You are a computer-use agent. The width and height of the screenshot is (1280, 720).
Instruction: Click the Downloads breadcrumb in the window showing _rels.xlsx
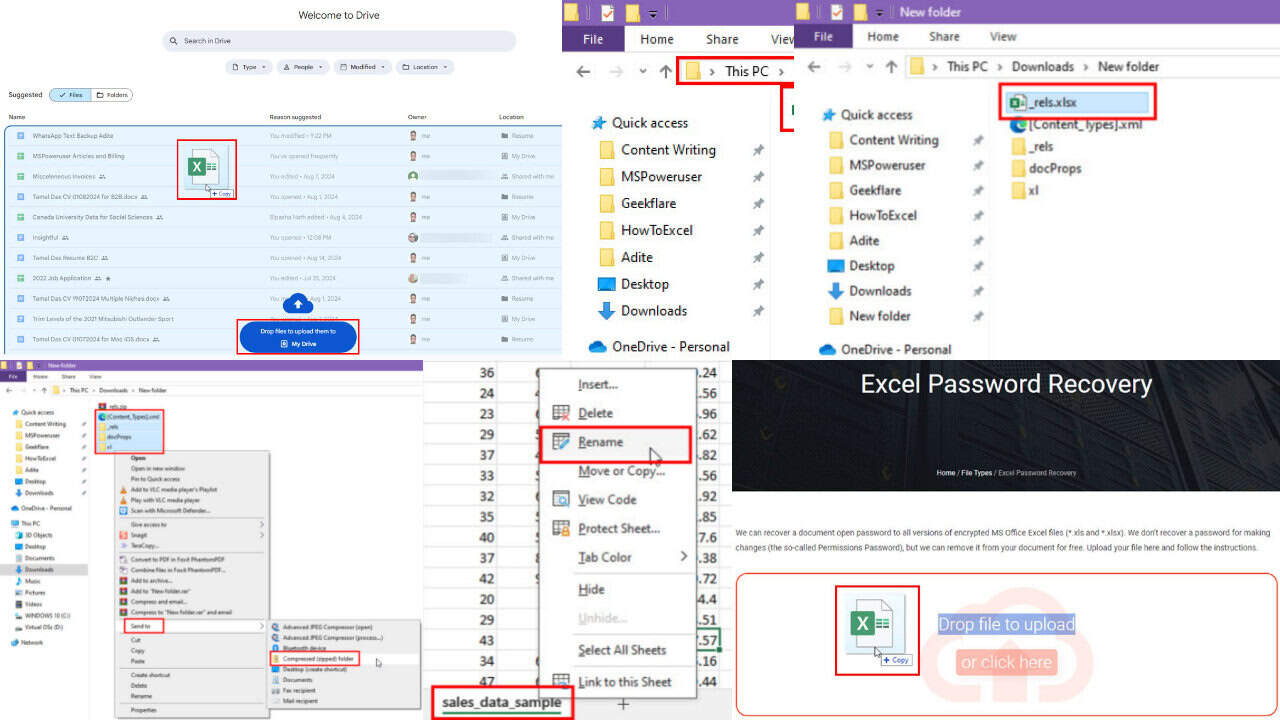tap(1042, 66)
